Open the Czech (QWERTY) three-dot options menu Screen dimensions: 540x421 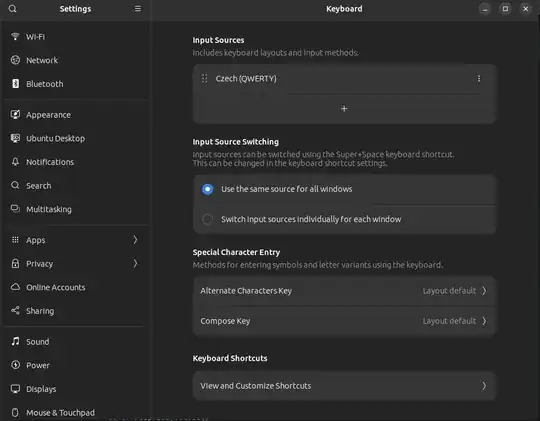tap(479, 79)
